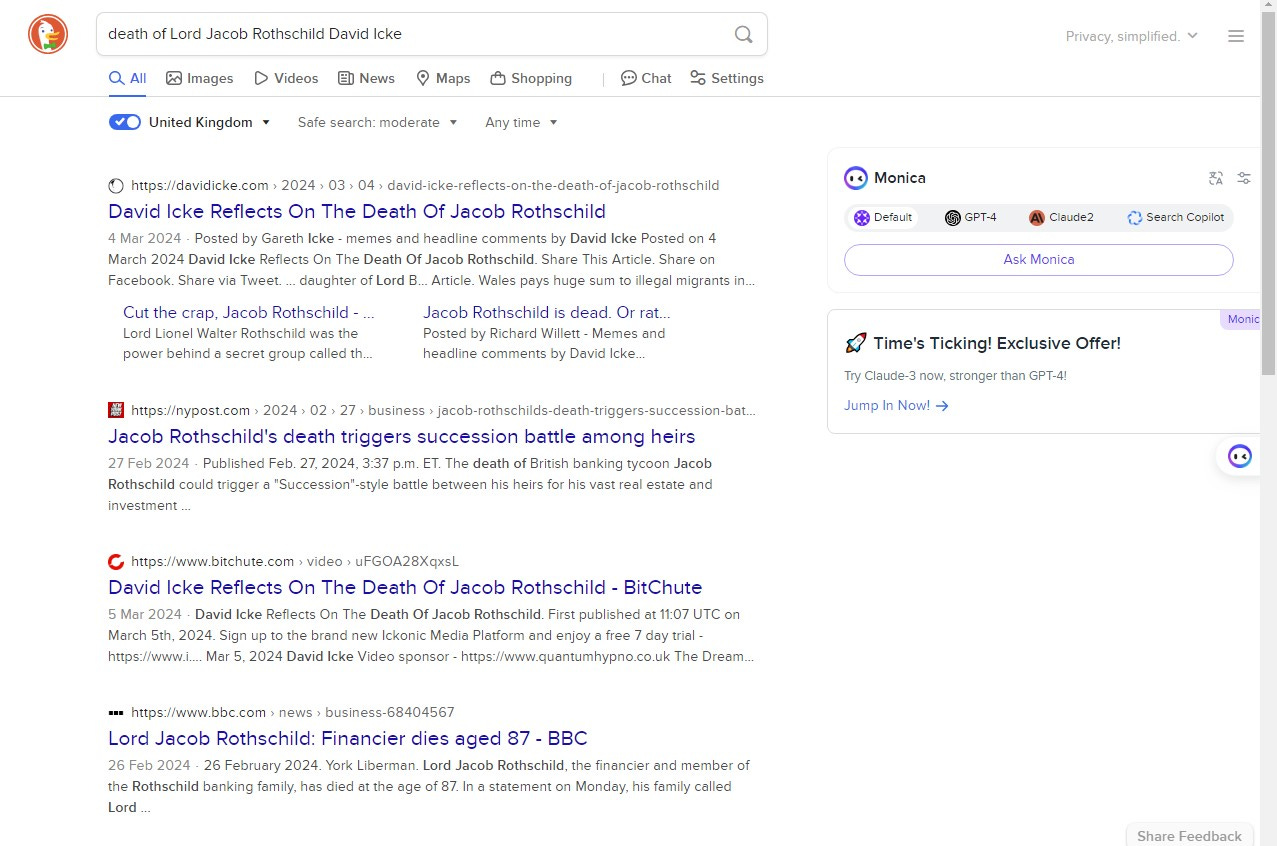Viewport: 1277px width, 846px height.
Task: Open Chat from the search bar
Action: (646, 78)
